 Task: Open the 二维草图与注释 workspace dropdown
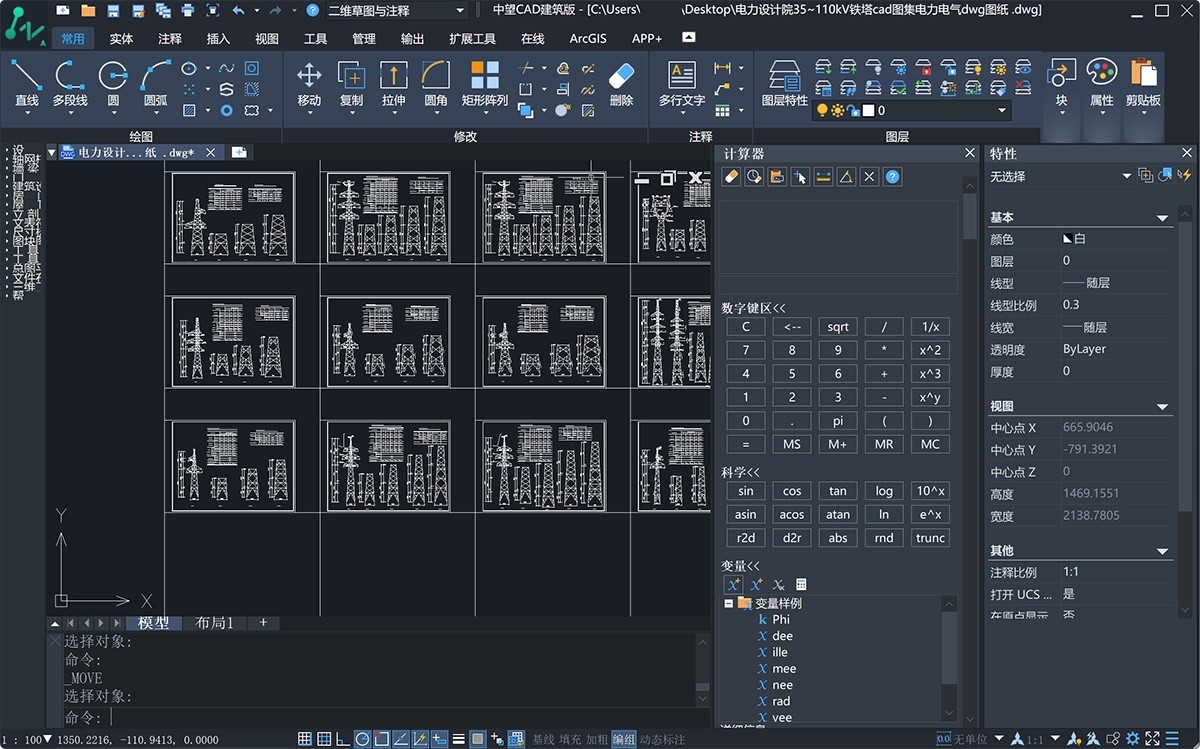(460, 11)
